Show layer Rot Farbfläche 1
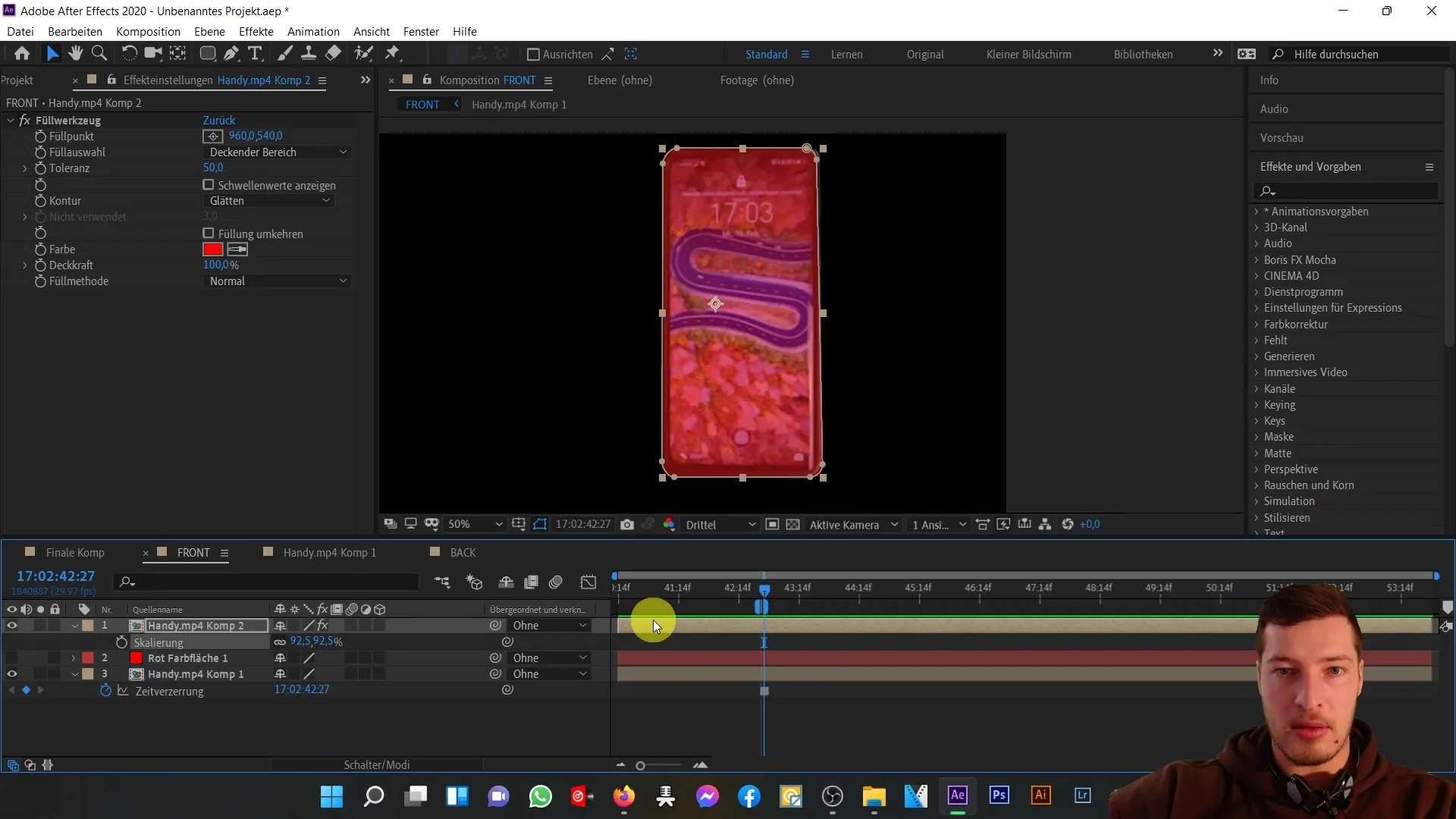 [12, 658]
